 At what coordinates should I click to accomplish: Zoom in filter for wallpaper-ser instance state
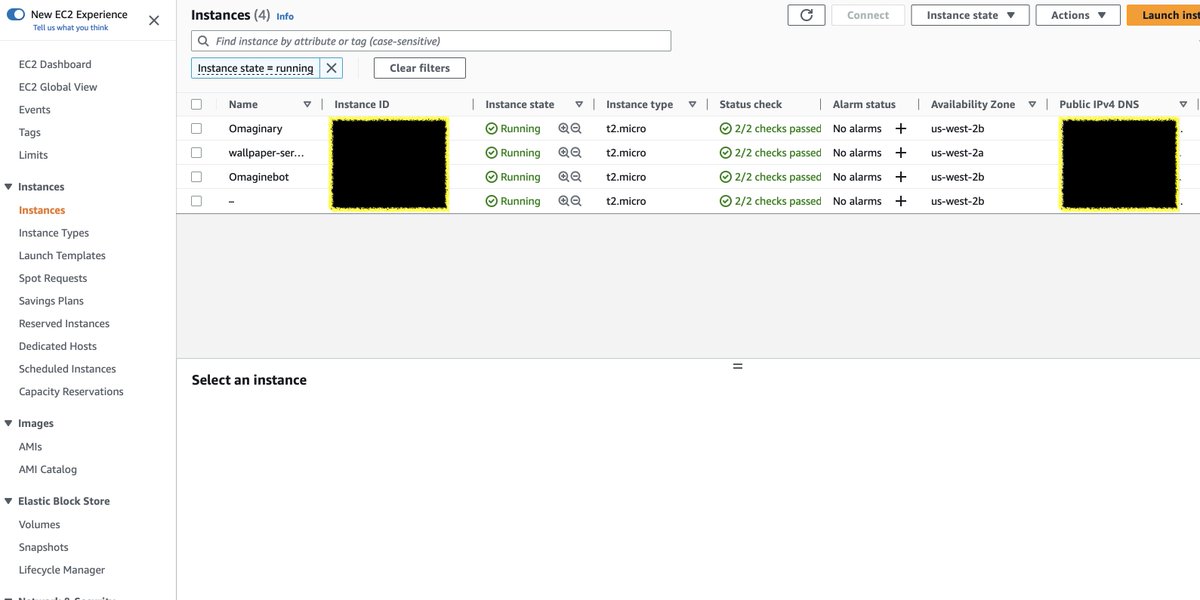pyautogui.click(x=564, y=153)
